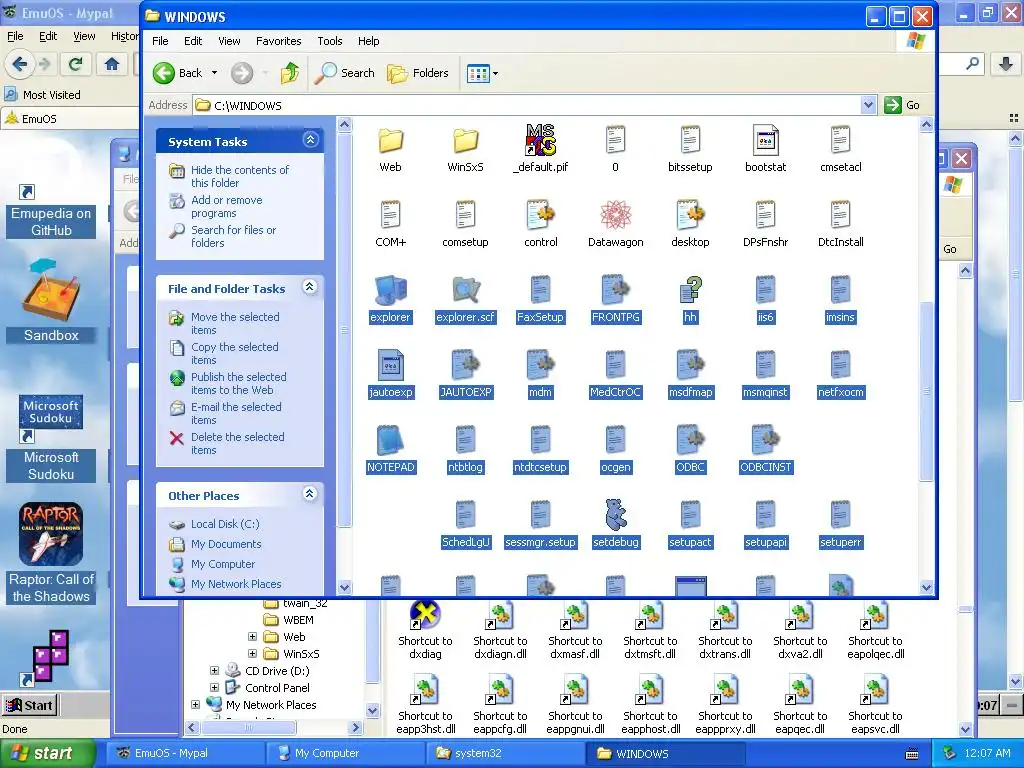Select the hh help application icon
1024x768 pixels.
click(690, 290)
